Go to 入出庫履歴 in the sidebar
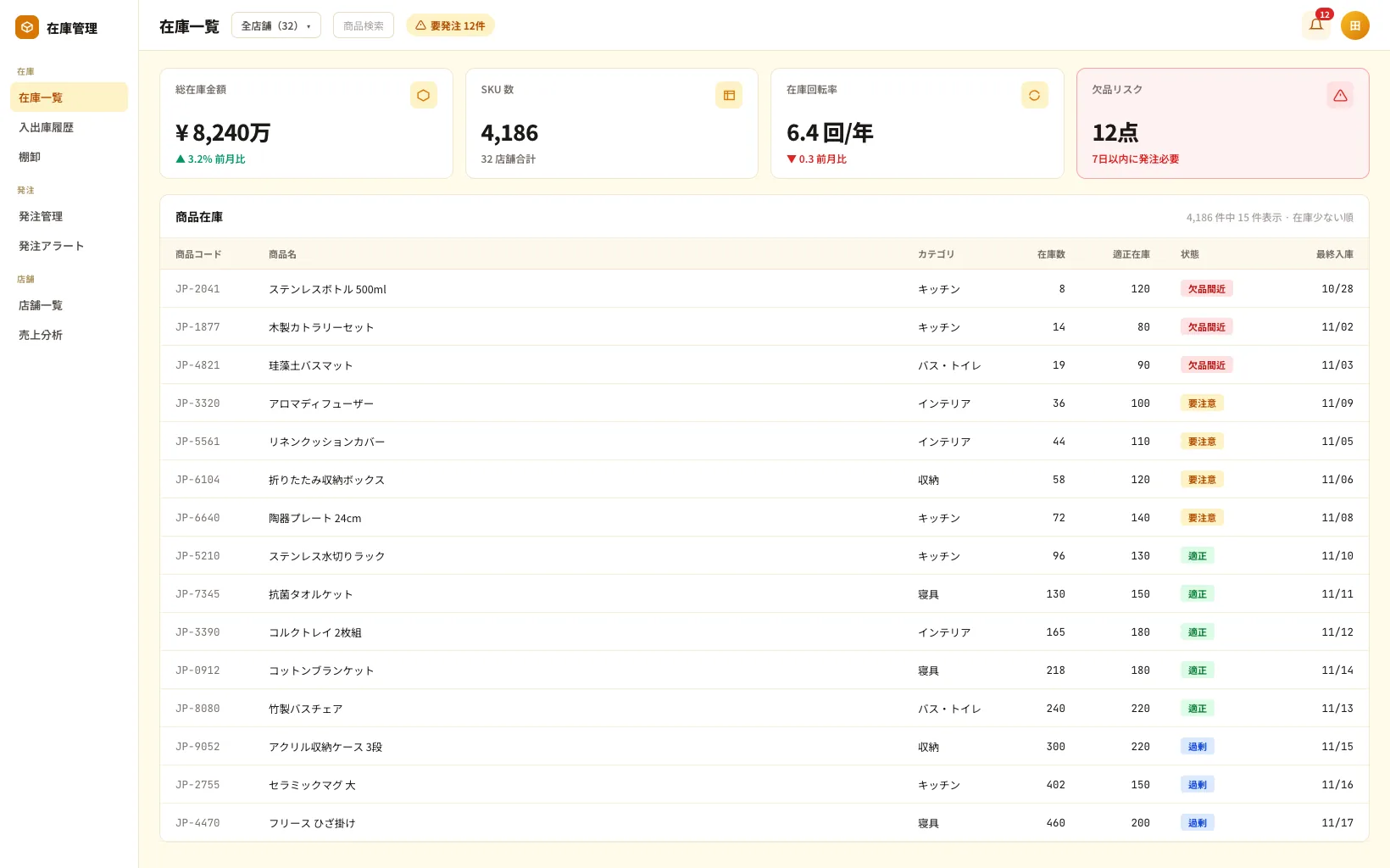The width and height of the screenshot is (1390, 868). [x=69, y=127]
